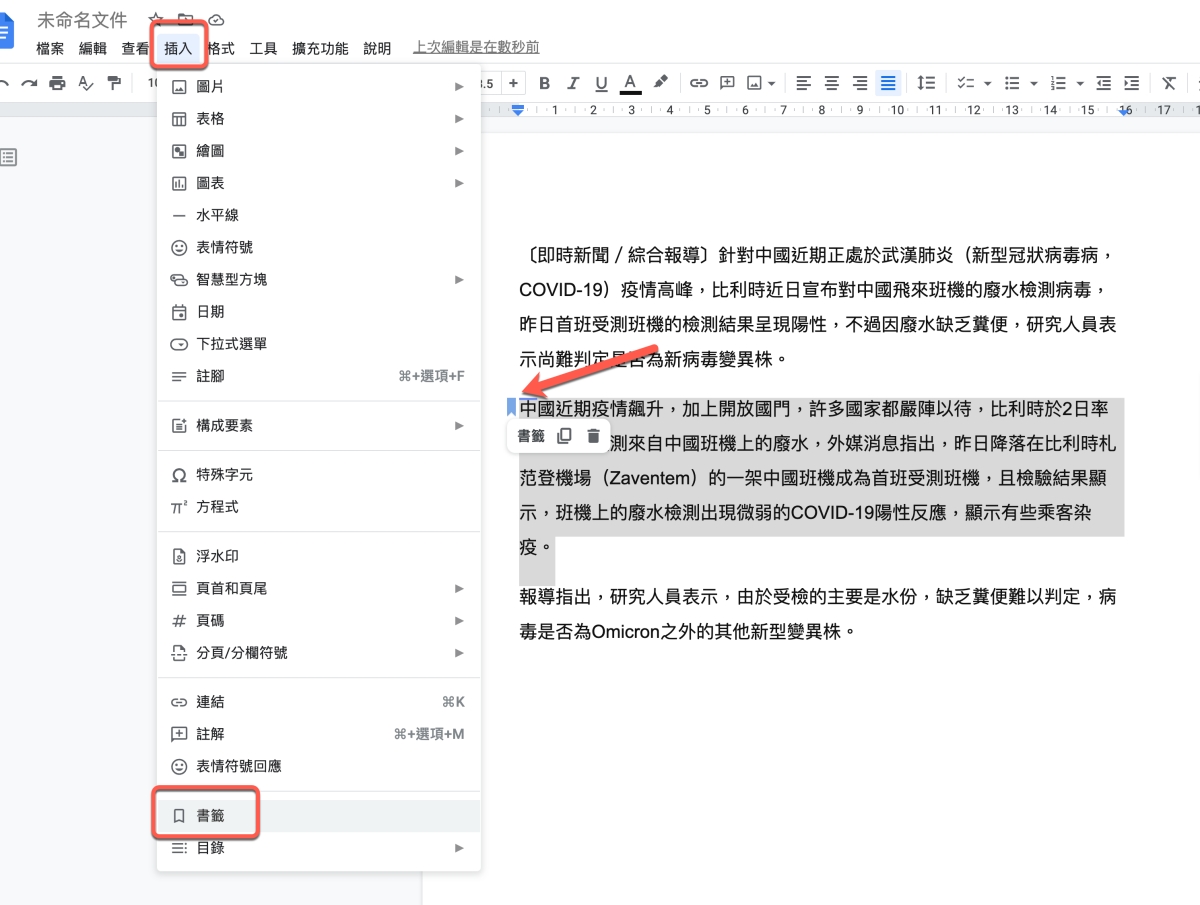Toggle italic formatting
Image resolution: width=1200 pixels, height=905 pixels.
pyautogui.click(x=573, y=83)
